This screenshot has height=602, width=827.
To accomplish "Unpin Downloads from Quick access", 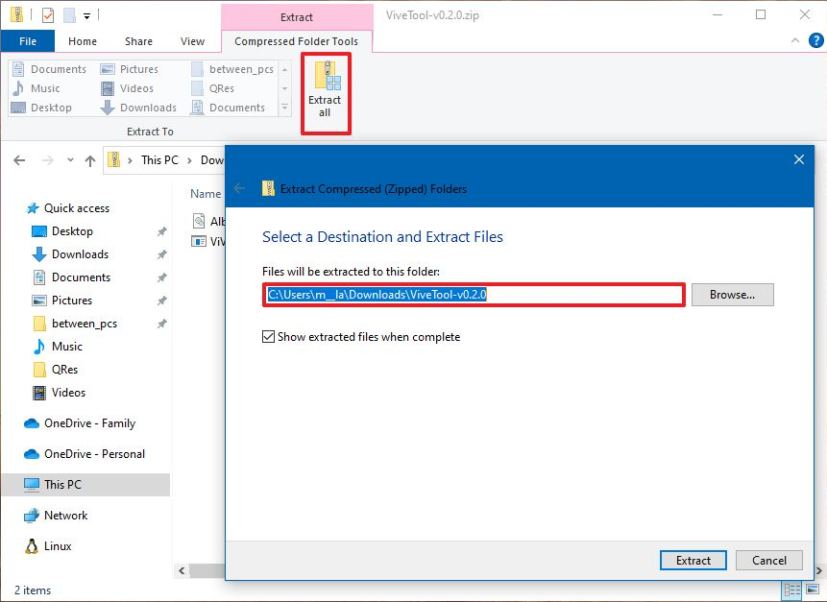I will coord(162,254).
